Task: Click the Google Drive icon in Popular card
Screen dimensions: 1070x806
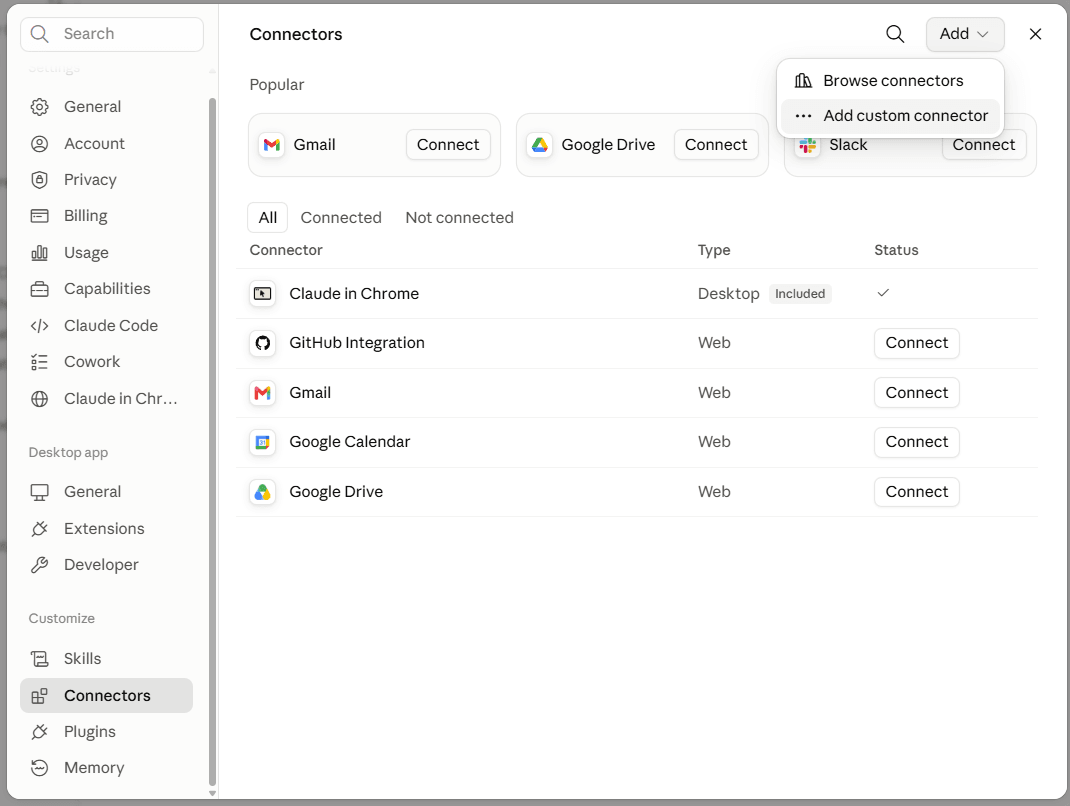Action: coord(540,145)
